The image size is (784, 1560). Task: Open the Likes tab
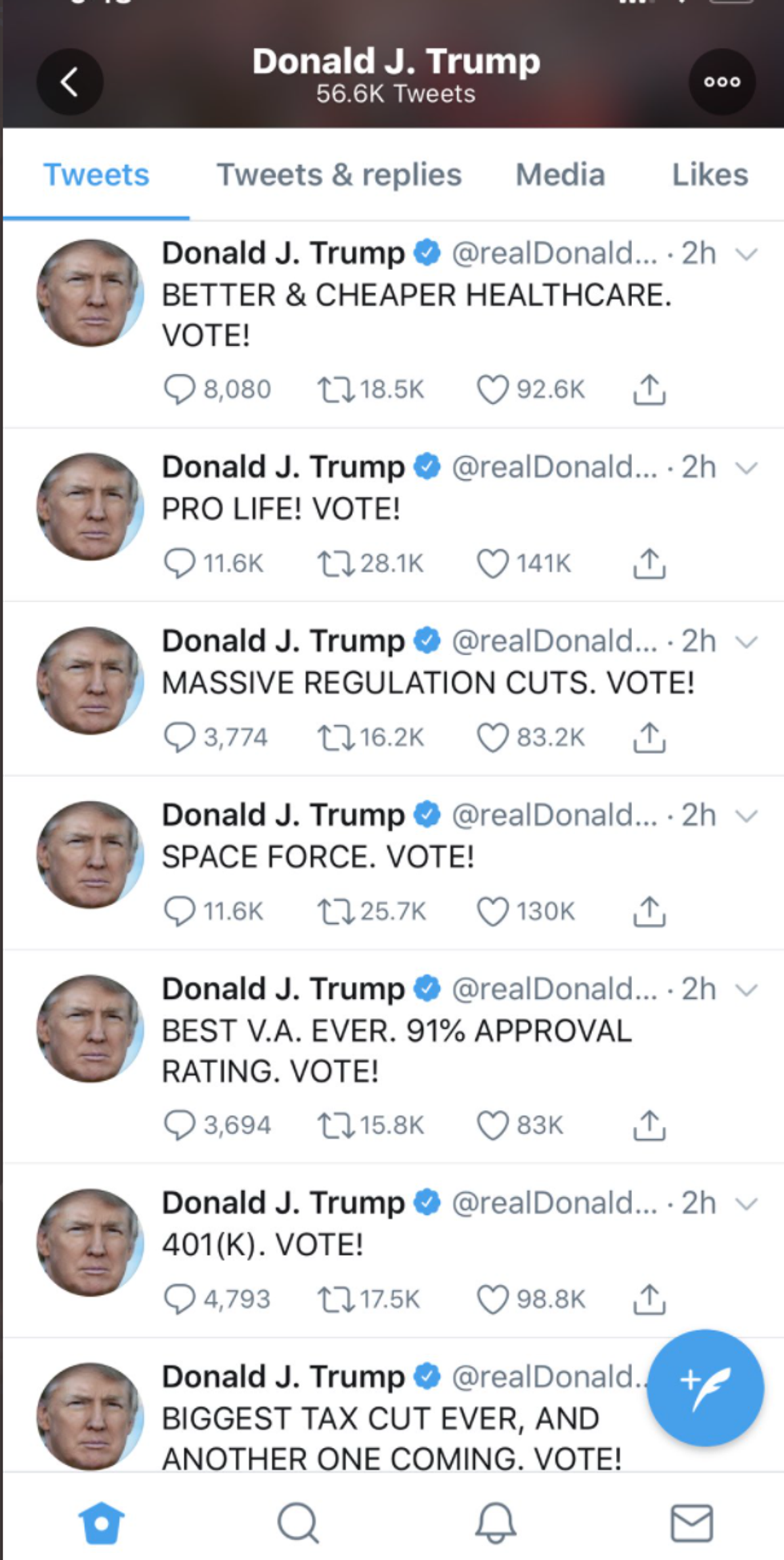[710, 174]
